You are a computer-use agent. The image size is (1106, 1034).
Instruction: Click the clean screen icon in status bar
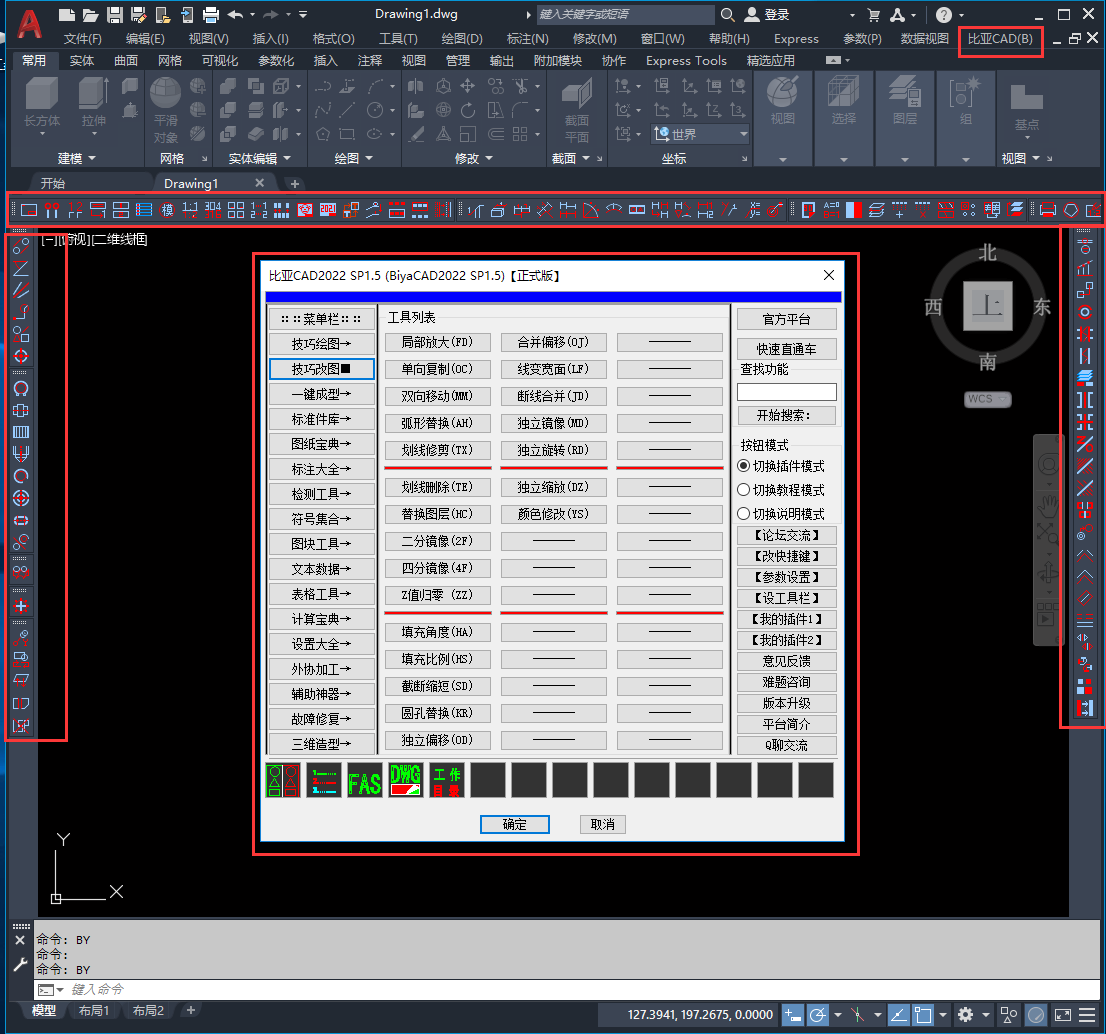pyautogui.click(x=1062, y=1015)
